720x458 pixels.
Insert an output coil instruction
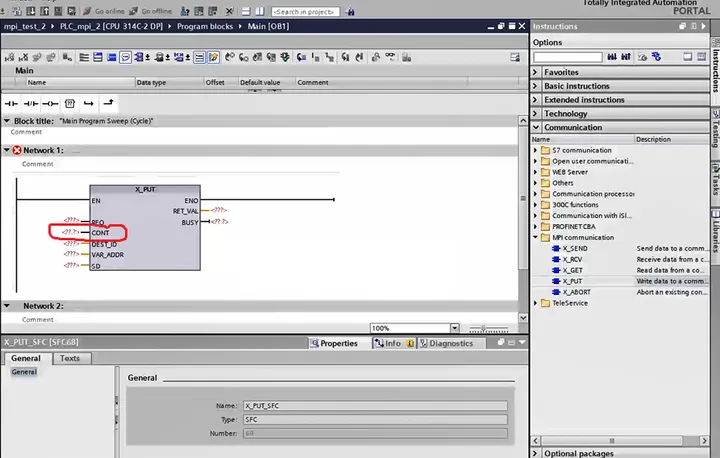coord(50,104)
